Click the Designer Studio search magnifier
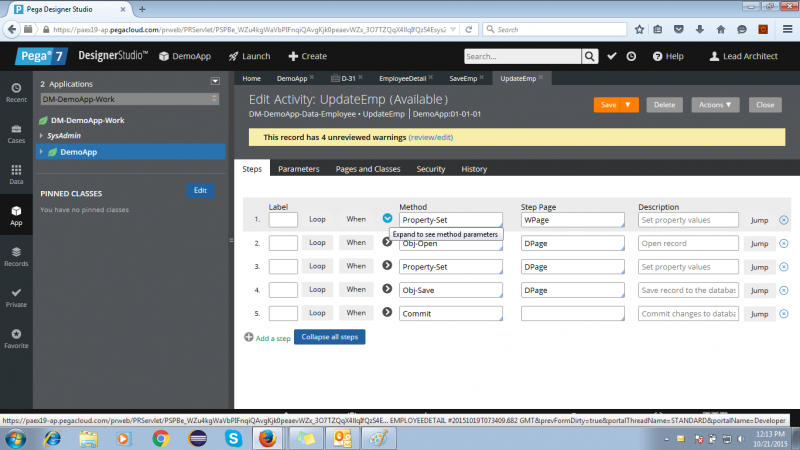The height and width of the screenshot is (450, 800). [x=589, y=56]
